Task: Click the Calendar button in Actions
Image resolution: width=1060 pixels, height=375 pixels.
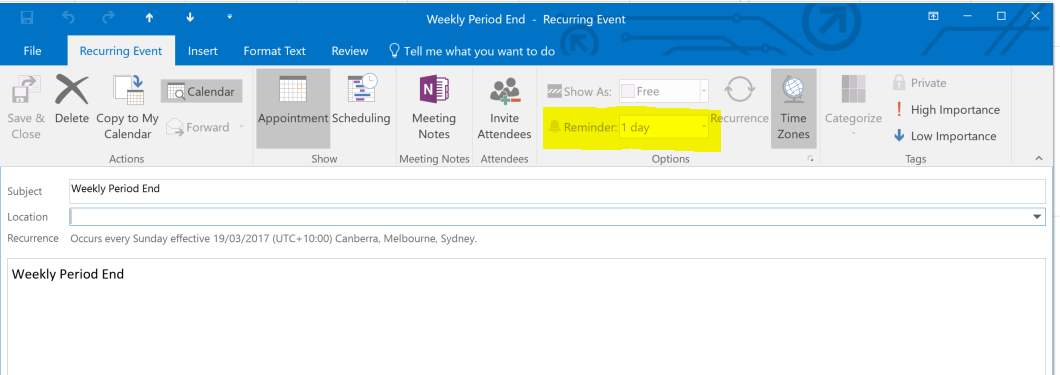Action: pos(201,91)
